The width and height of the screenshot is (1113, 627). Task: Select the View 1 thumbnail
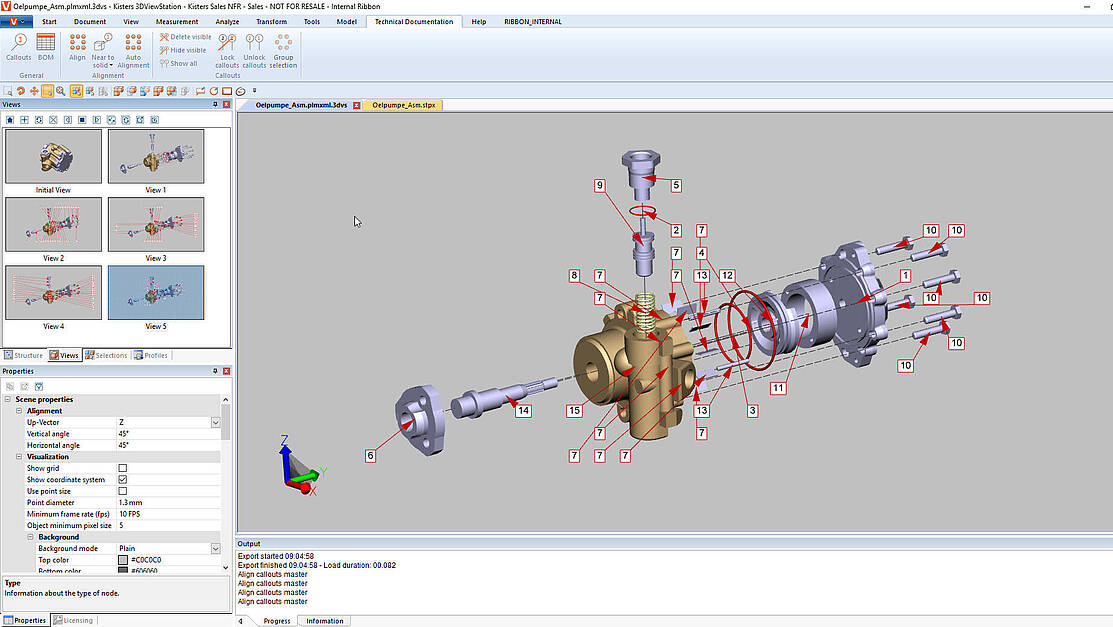tap(156, 156)
